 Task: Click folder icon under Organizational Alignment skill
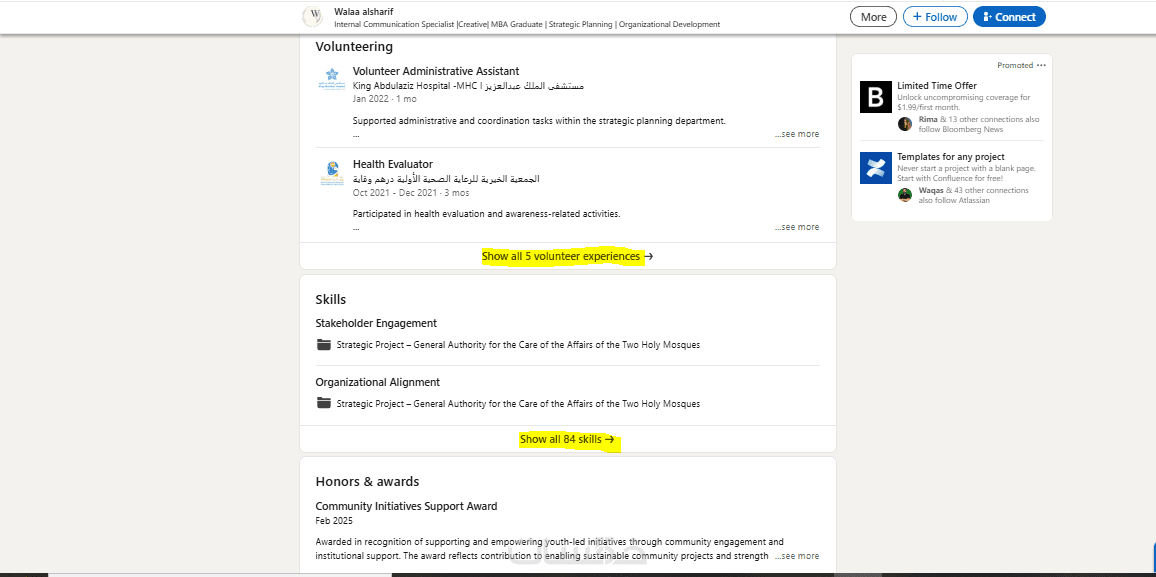tap(323, 404)
